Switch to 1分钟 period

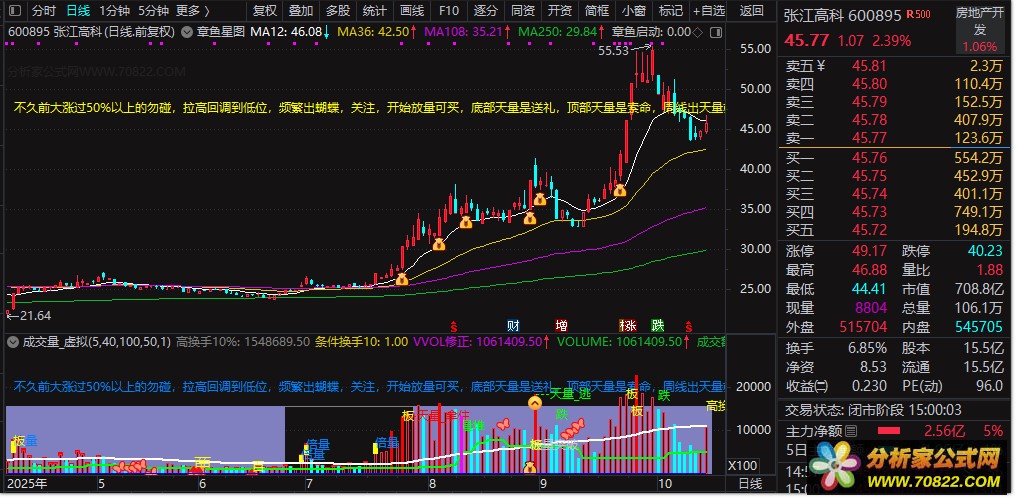tap(114, 11)
